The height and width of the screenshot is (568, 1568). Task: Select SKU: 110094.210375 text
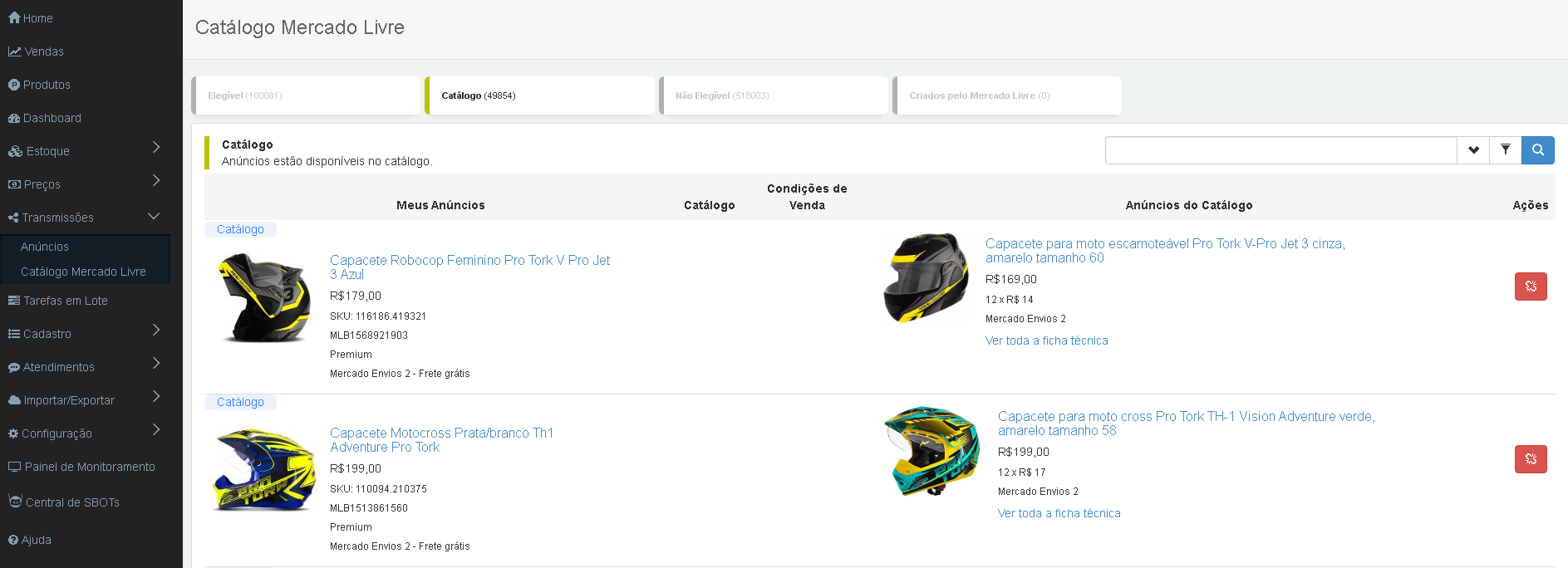tap(378, 489)
